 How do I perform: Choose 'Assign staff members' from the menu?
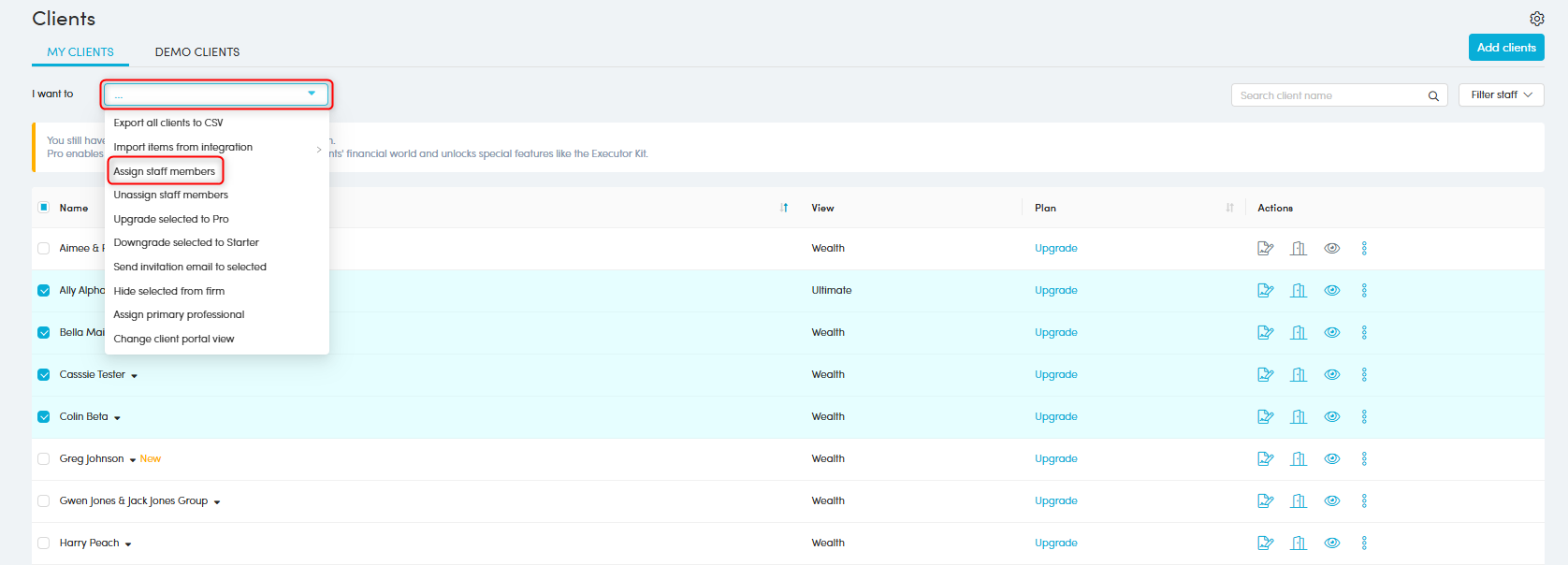[165, 171]
